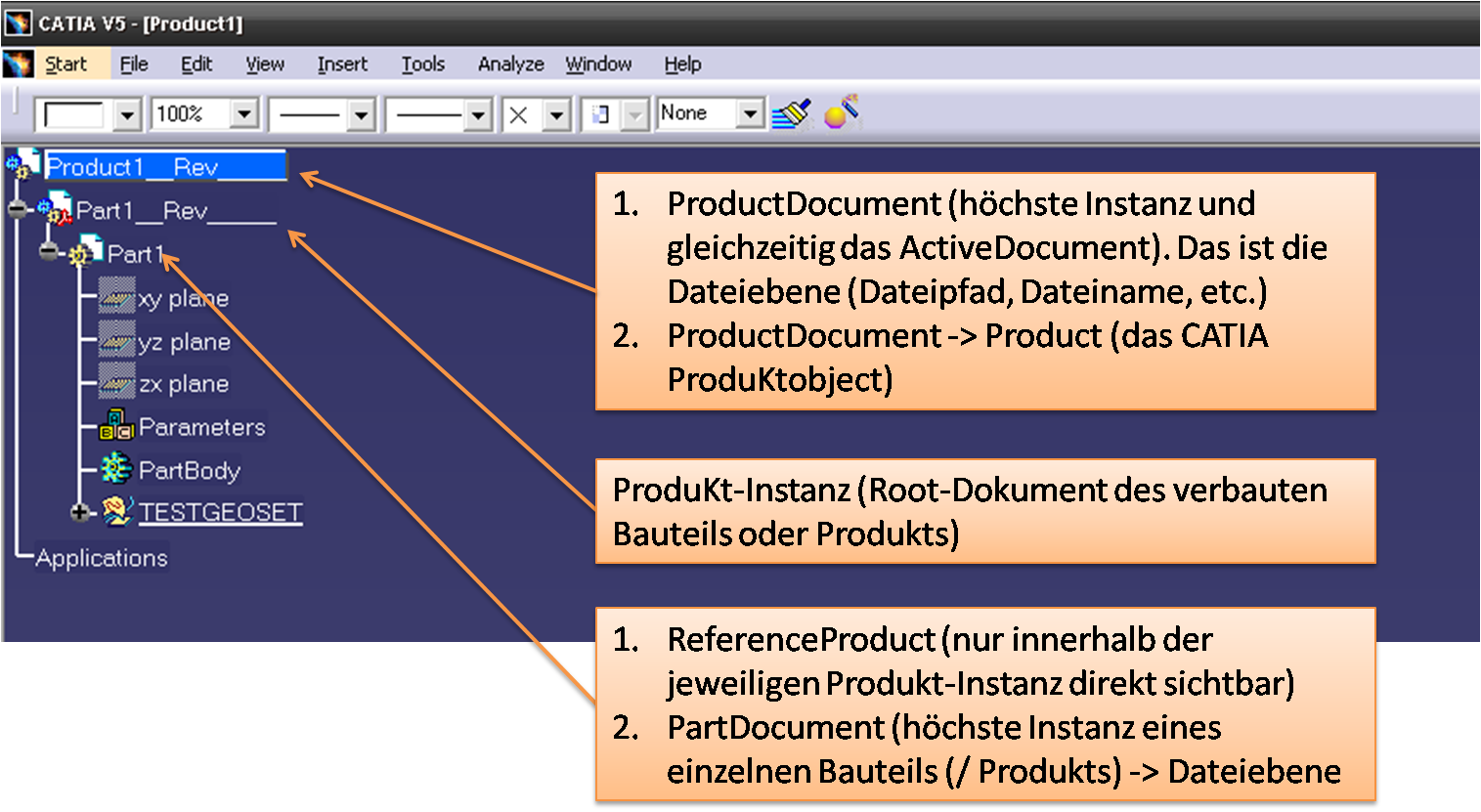Click the Product1 root product icon
The height and width of the screenshot is (812, 1481).
23,165
